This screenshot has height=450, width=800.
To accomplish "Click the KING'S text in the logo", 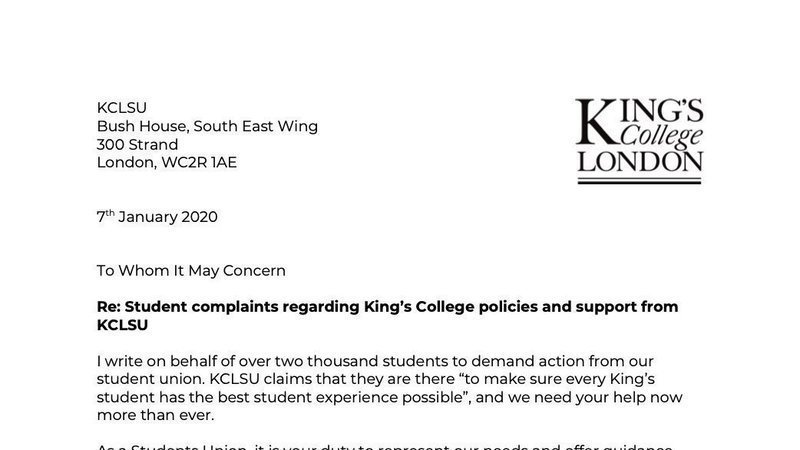I will [x=640, y=113].
